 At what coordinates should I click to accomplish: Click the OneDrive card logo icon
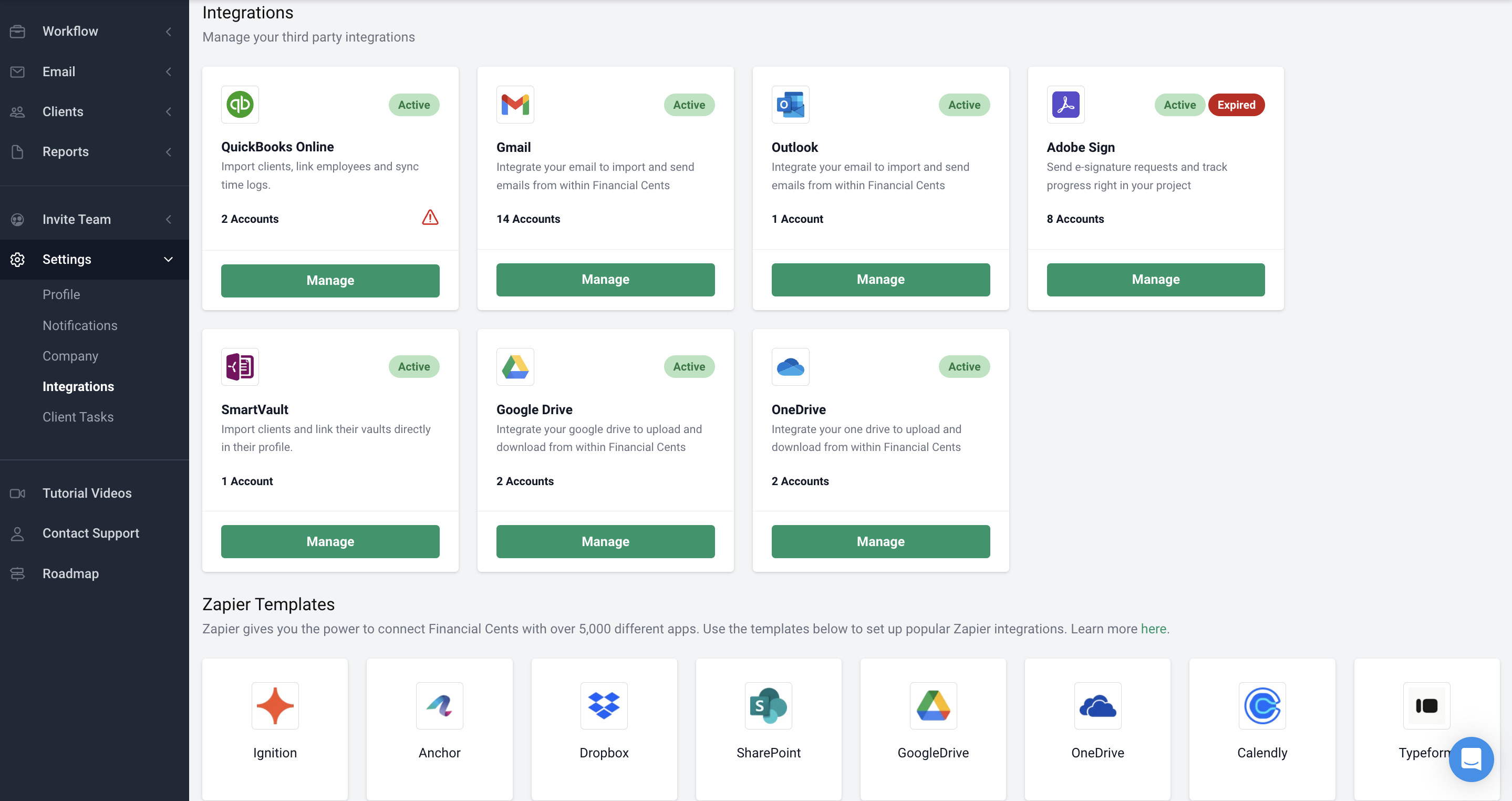tap(790, 366)
